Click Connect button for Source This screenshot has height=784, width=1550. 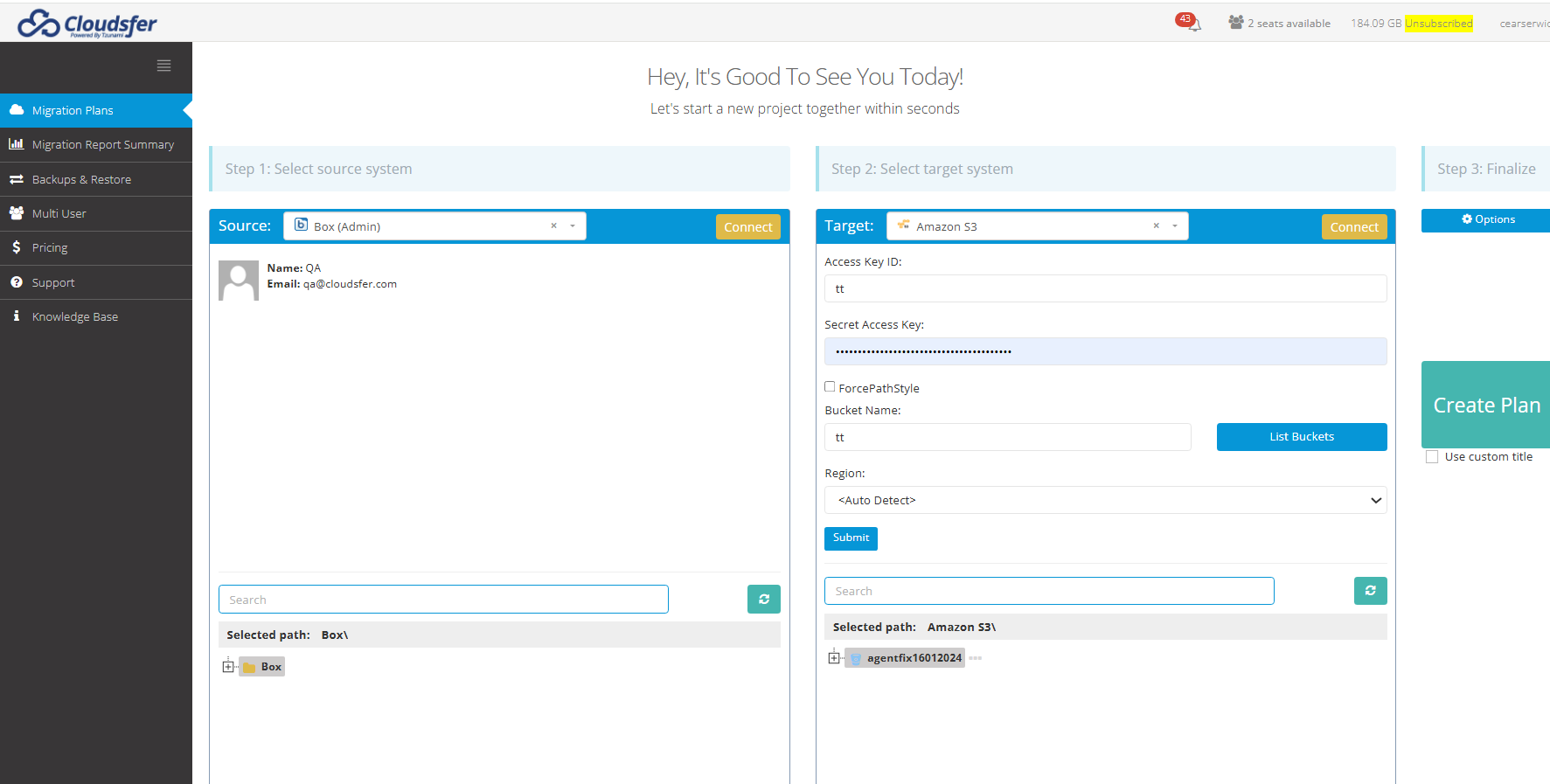(748, 226)
